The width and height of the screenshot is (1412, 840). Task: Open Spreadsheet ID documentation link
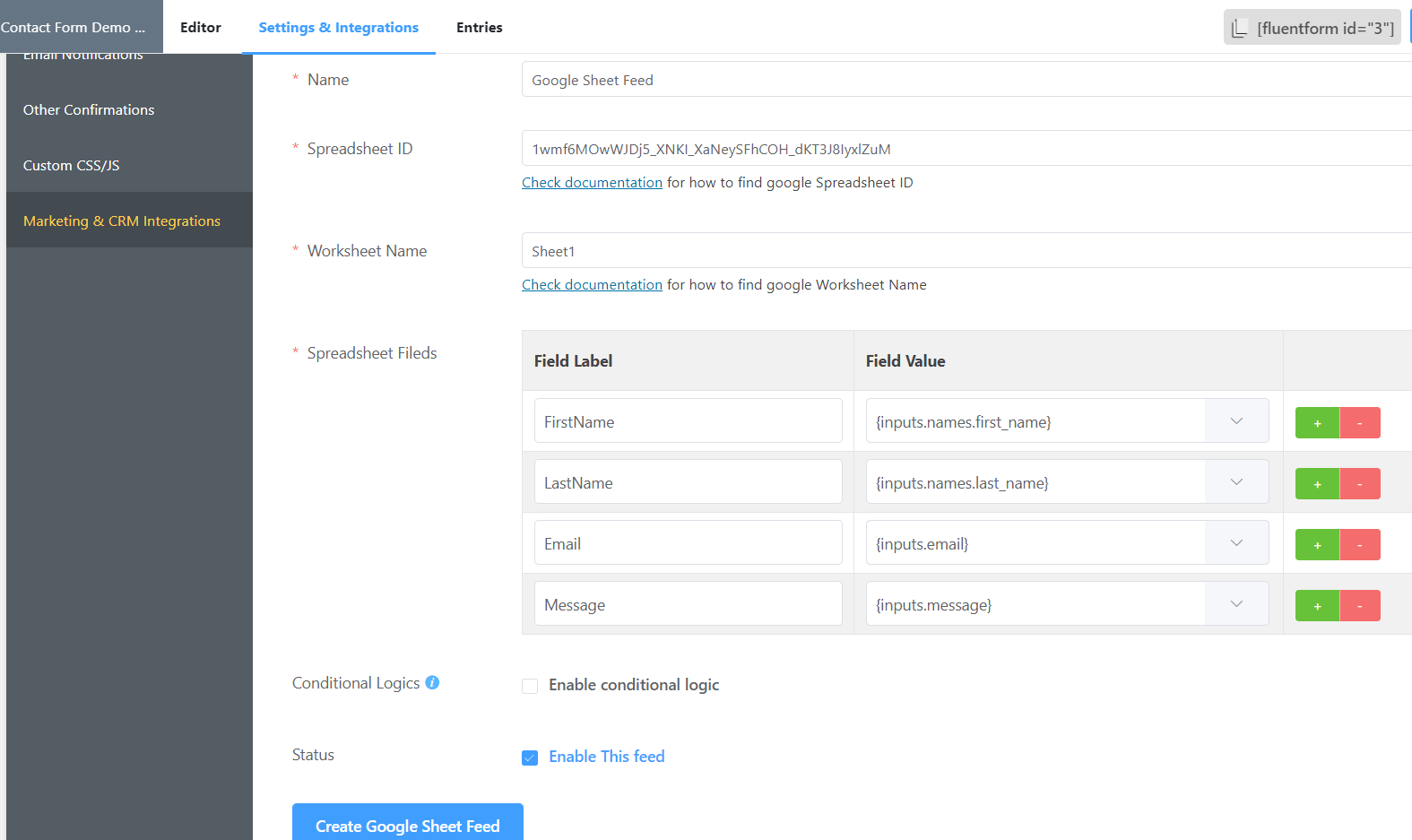pyautogui.click(x=592, y=182)
